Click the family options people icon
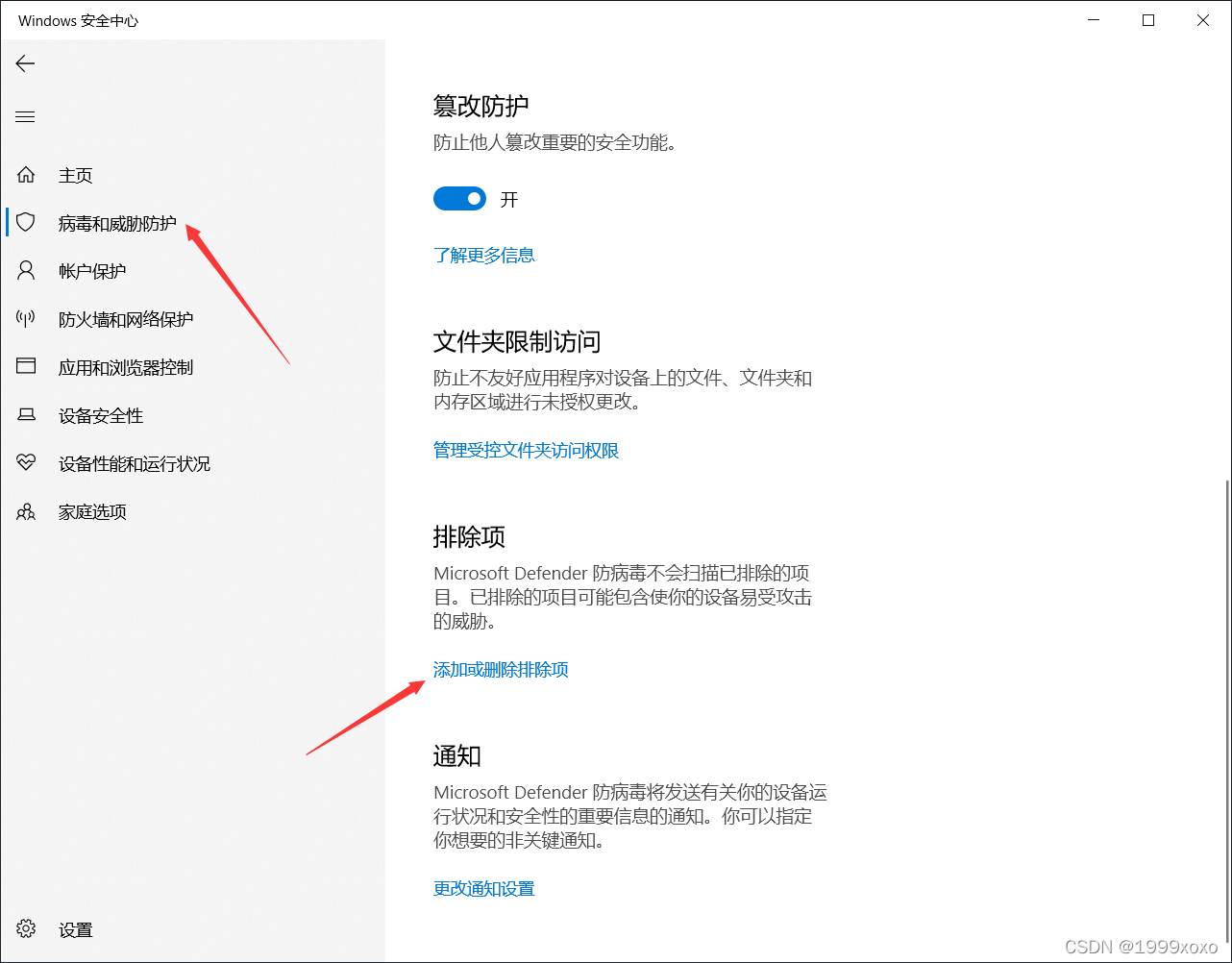 pyautogui.click(x=26, y=511)
